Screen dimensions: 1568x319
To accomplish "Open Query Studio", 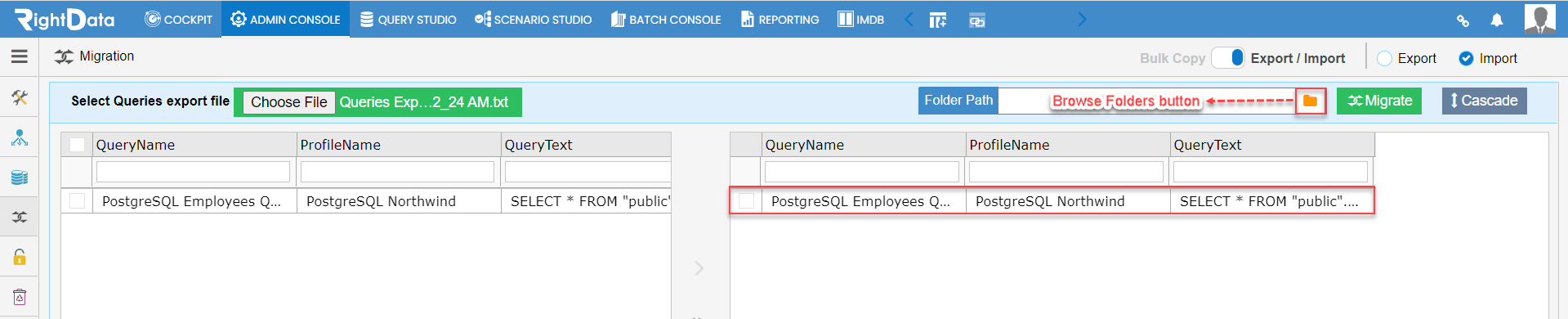I will click(408, 19).
